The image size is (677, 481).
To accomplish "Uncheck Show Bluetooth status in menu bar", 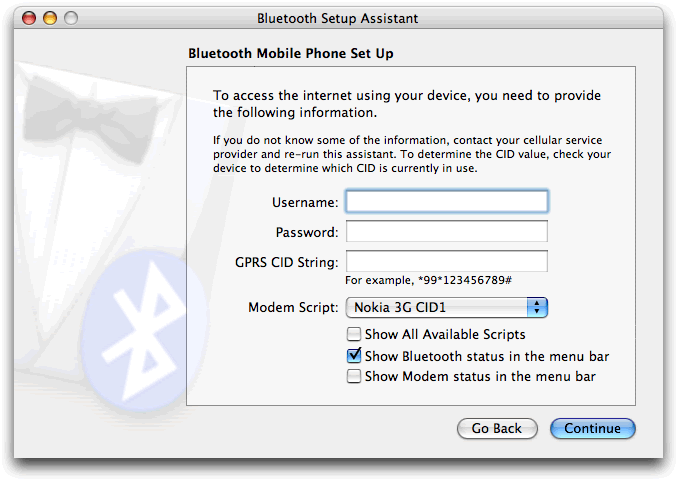I will [x=353, y=356].
